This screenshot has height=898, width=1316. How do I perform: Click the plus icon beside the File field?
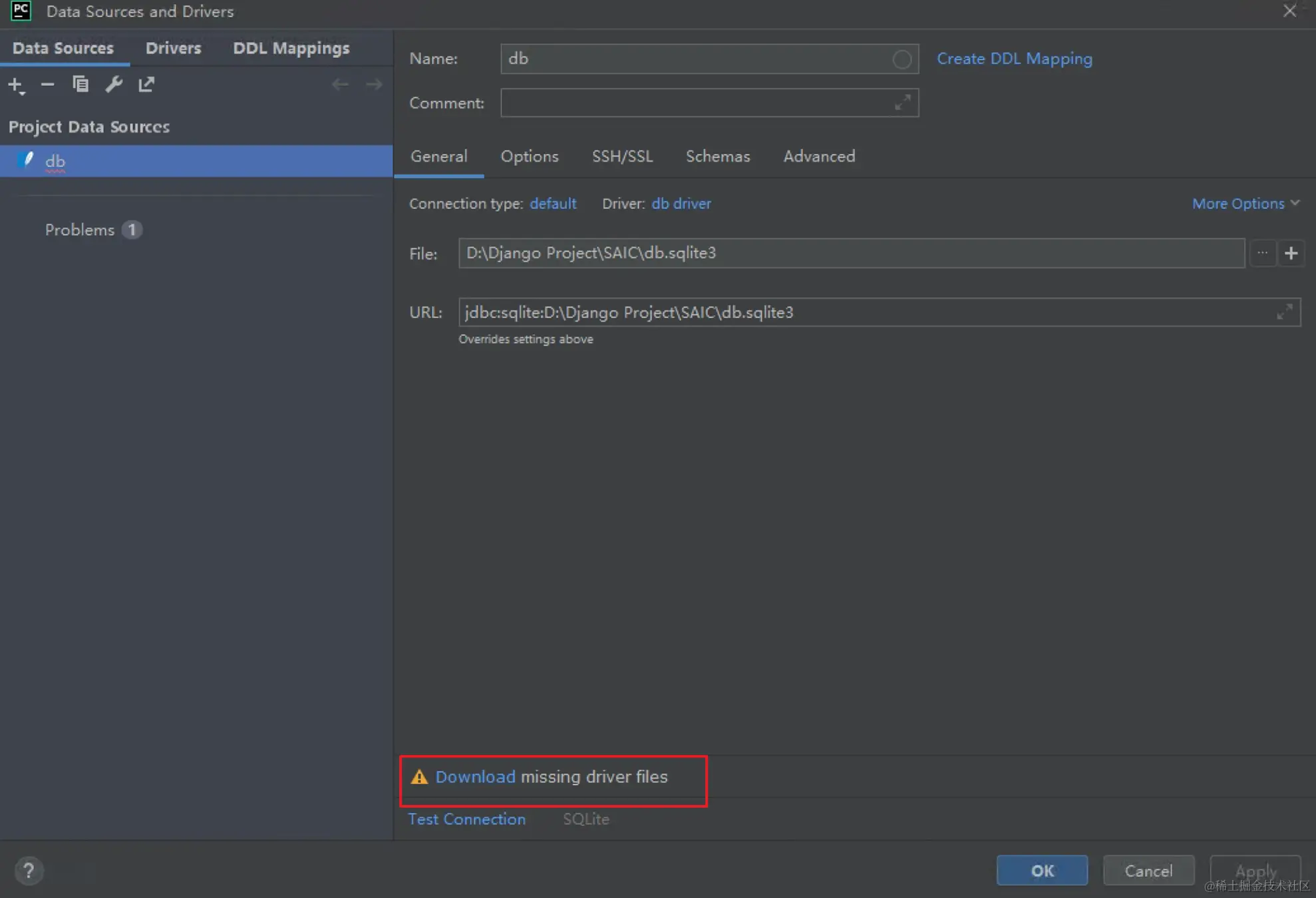point(1291,253)
